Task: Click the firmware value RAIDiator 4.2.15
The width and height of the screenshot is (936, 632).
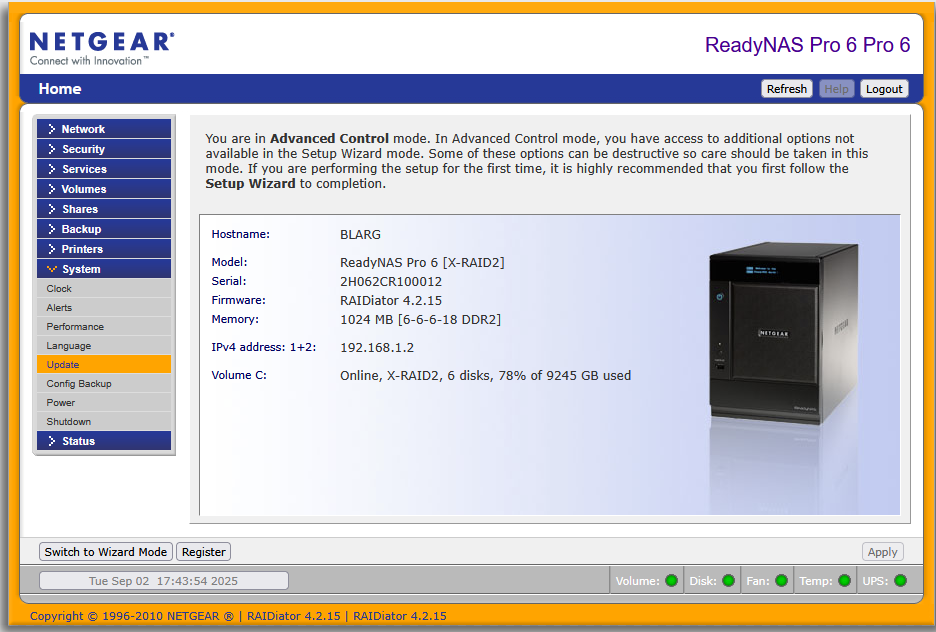Action: point(391,301)
